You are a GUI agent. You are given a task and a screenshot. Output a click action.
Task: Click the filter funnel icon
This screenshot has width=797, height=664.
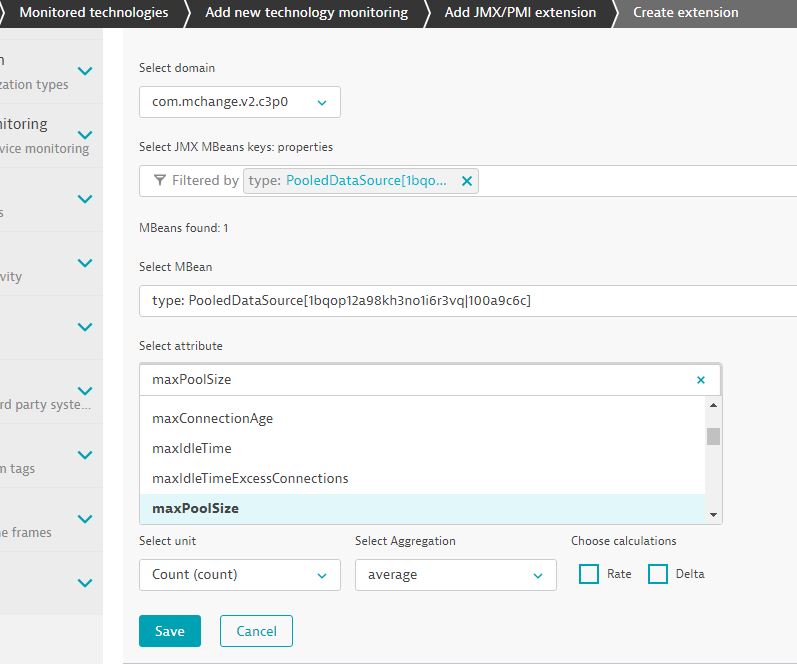coord(160,181)
